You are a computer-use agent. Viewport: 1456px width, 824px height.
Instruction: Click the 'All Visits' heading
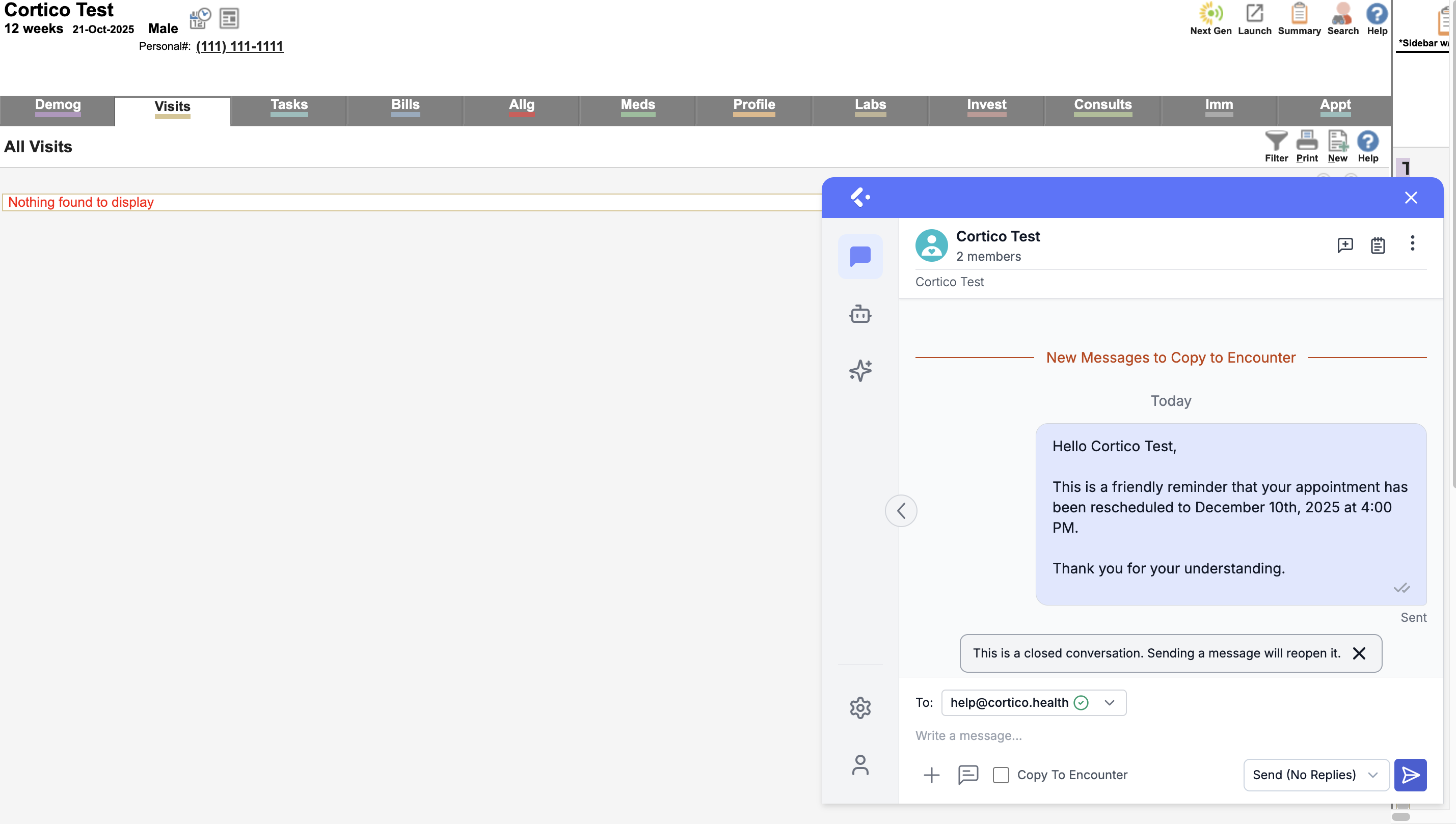[38, 147]
